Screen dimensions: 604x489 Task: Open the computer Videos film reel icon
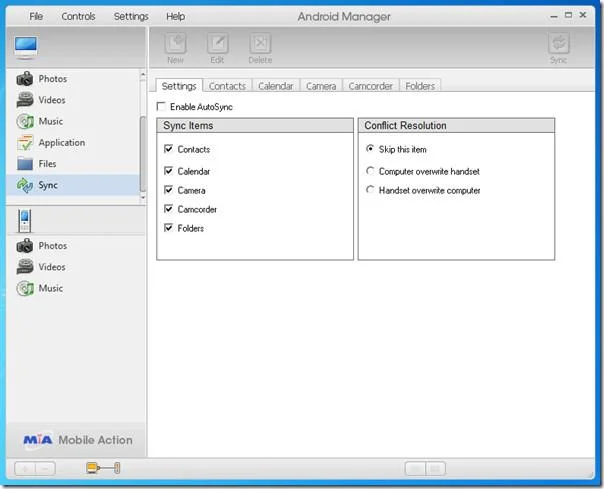25,100
